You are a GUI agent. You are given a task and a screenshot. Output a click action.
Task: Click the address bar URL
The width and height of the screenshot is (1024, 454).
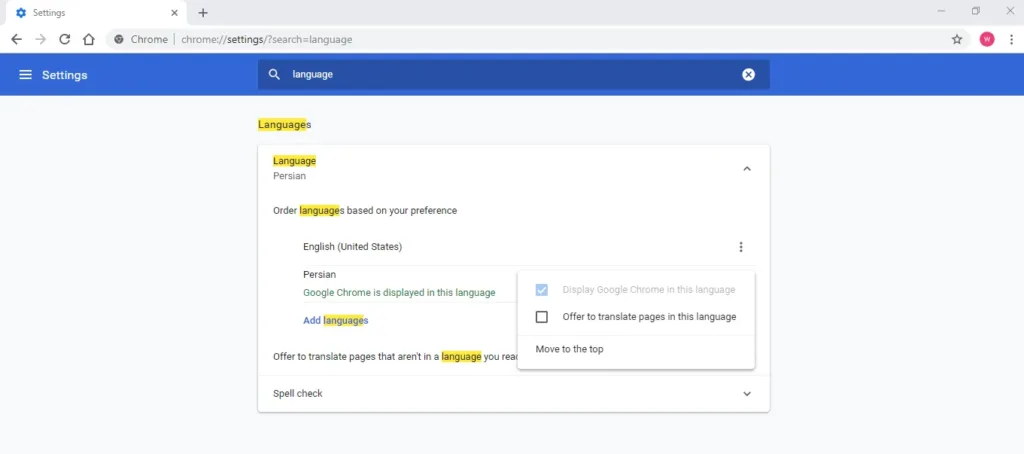click(266, 39)
